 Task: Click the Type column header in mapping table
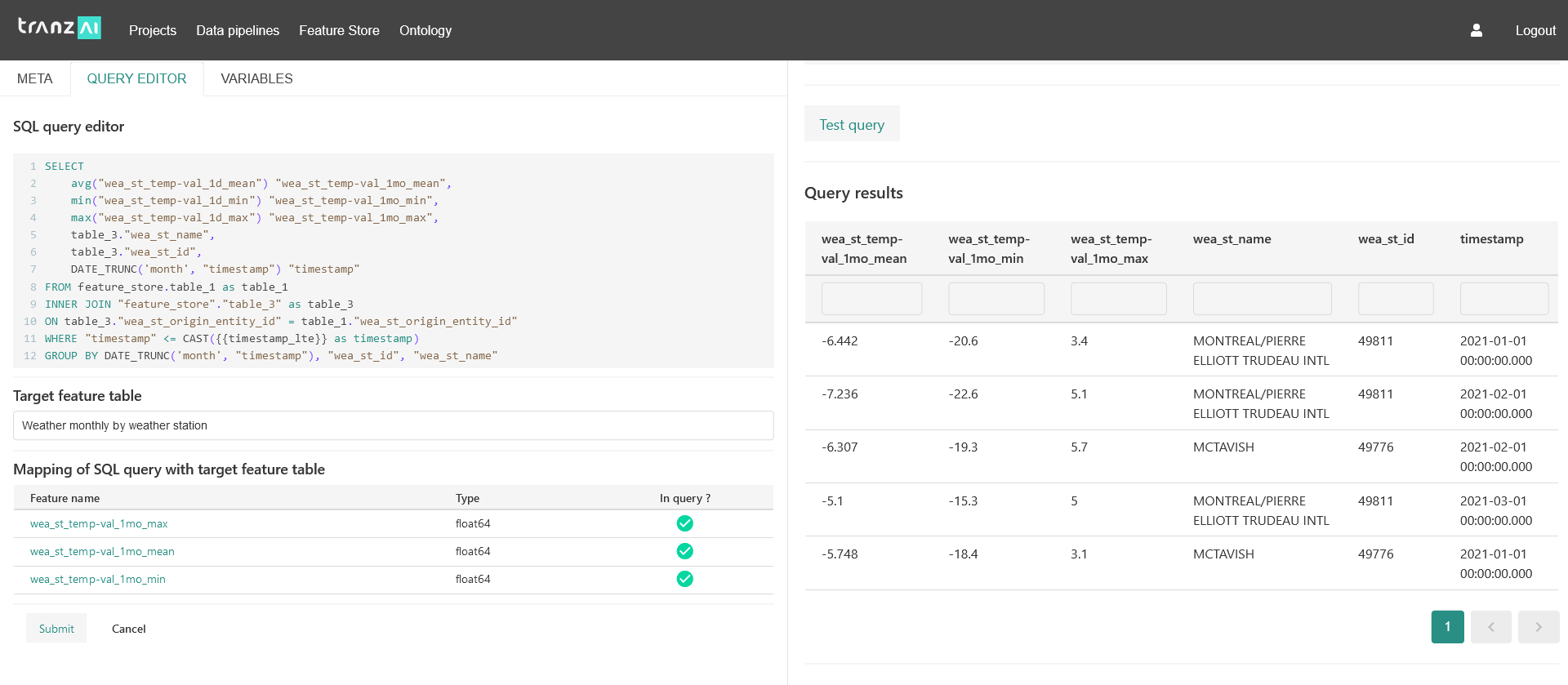click(x=467, y=498)
